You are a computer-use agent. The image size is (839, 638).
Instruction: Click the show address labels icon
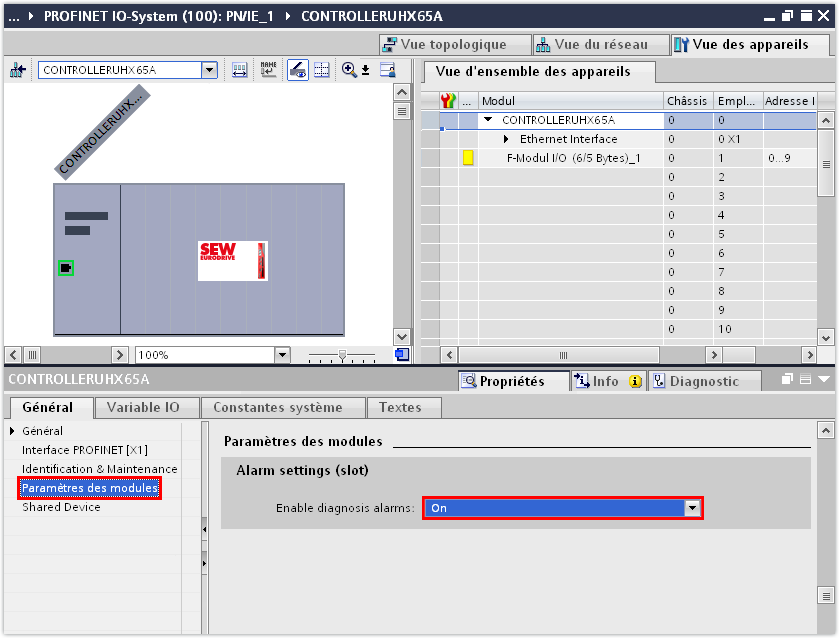[240, 70]
